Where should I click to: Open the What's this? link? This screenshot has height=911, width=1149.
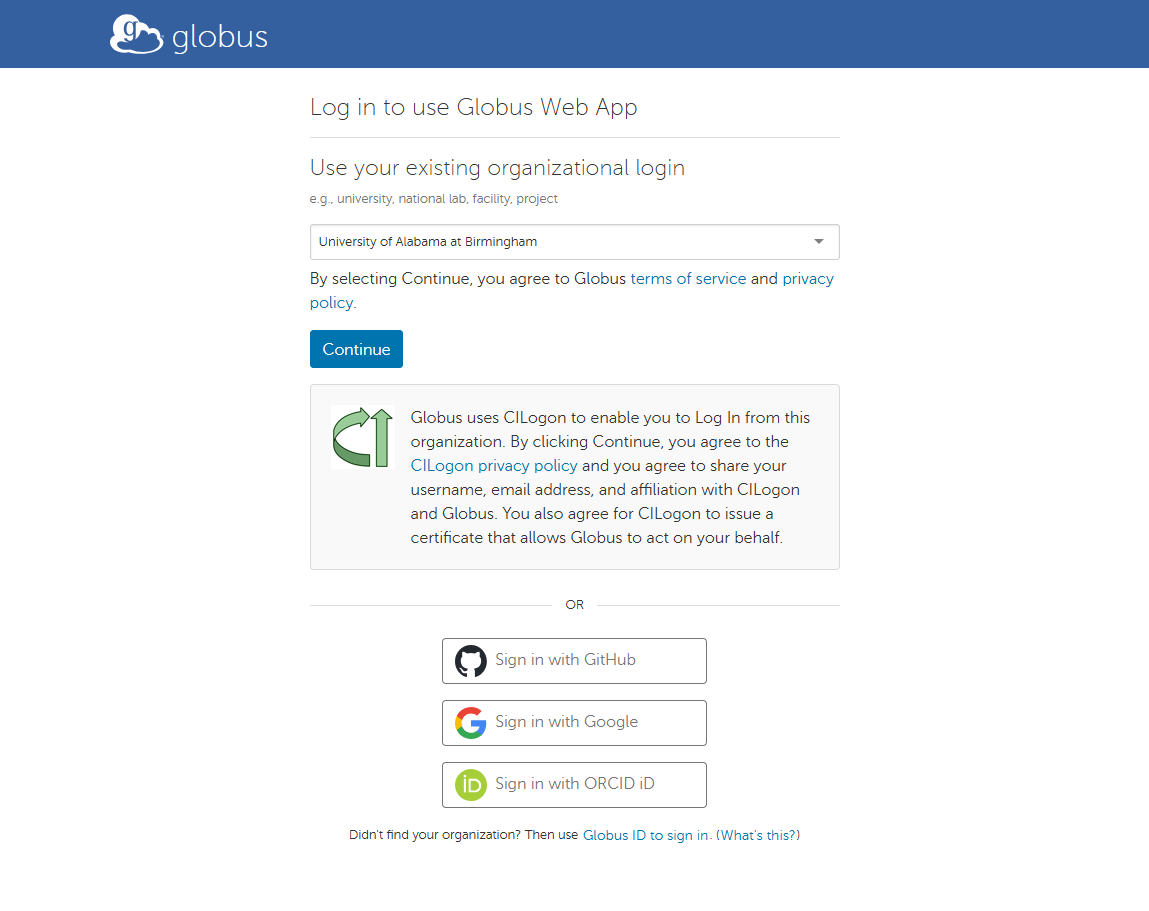[x=758, y=836]
